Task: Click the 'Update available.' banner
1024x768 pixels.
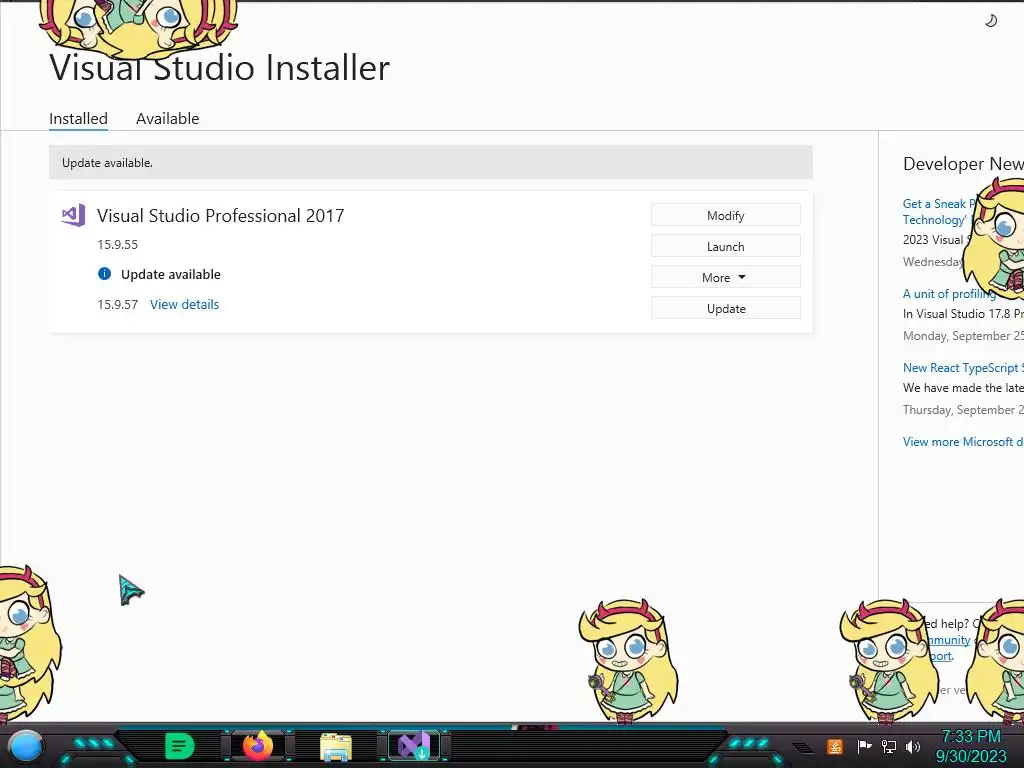Action: (431, 163)
